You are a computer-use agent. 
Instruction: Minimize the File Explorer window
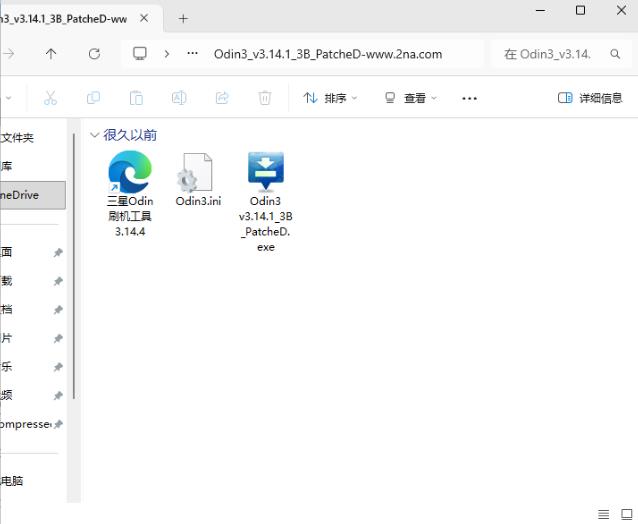[541, 10]
